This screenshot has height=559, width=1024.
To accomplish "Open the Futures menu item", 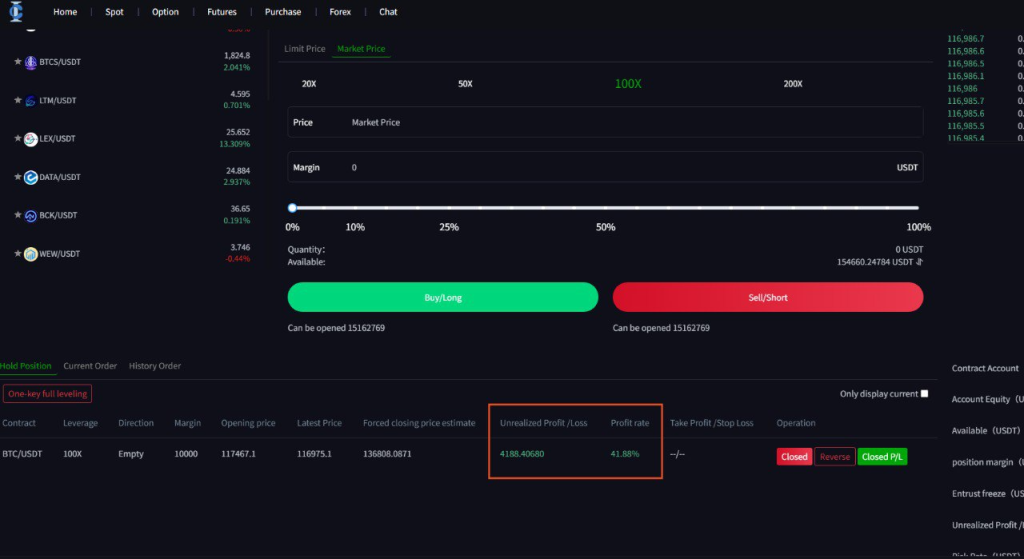I will 222,12.
